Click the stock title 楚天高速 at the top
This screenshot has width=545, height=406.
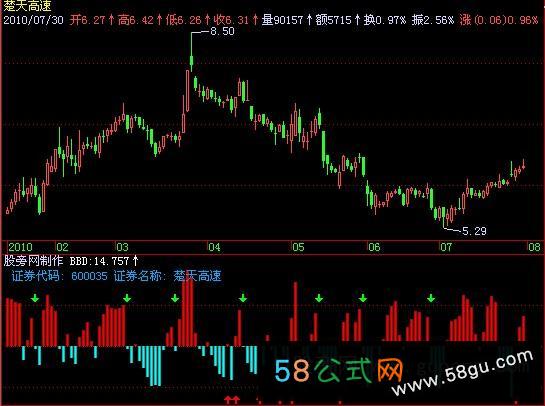coord(27,5)
